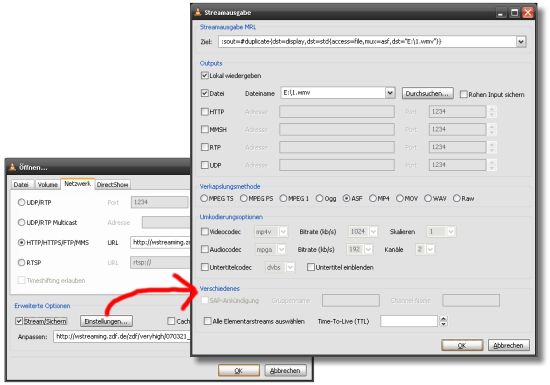550x385 pixels.
Task: Click the Time-To-Live (TTL) input field
Action: pyautogui.click(x=409, y=321)
